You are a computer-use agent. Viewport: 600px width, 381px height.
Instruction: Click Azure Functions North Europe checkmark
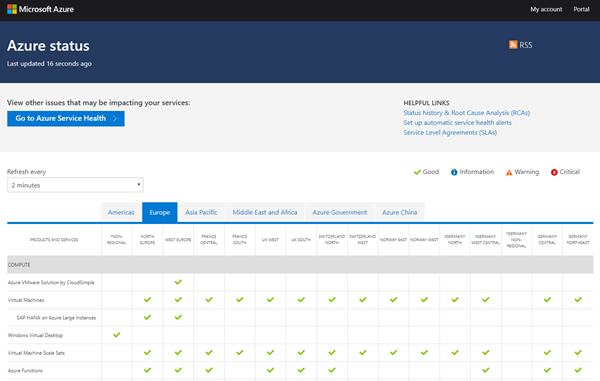pos(147,370)
